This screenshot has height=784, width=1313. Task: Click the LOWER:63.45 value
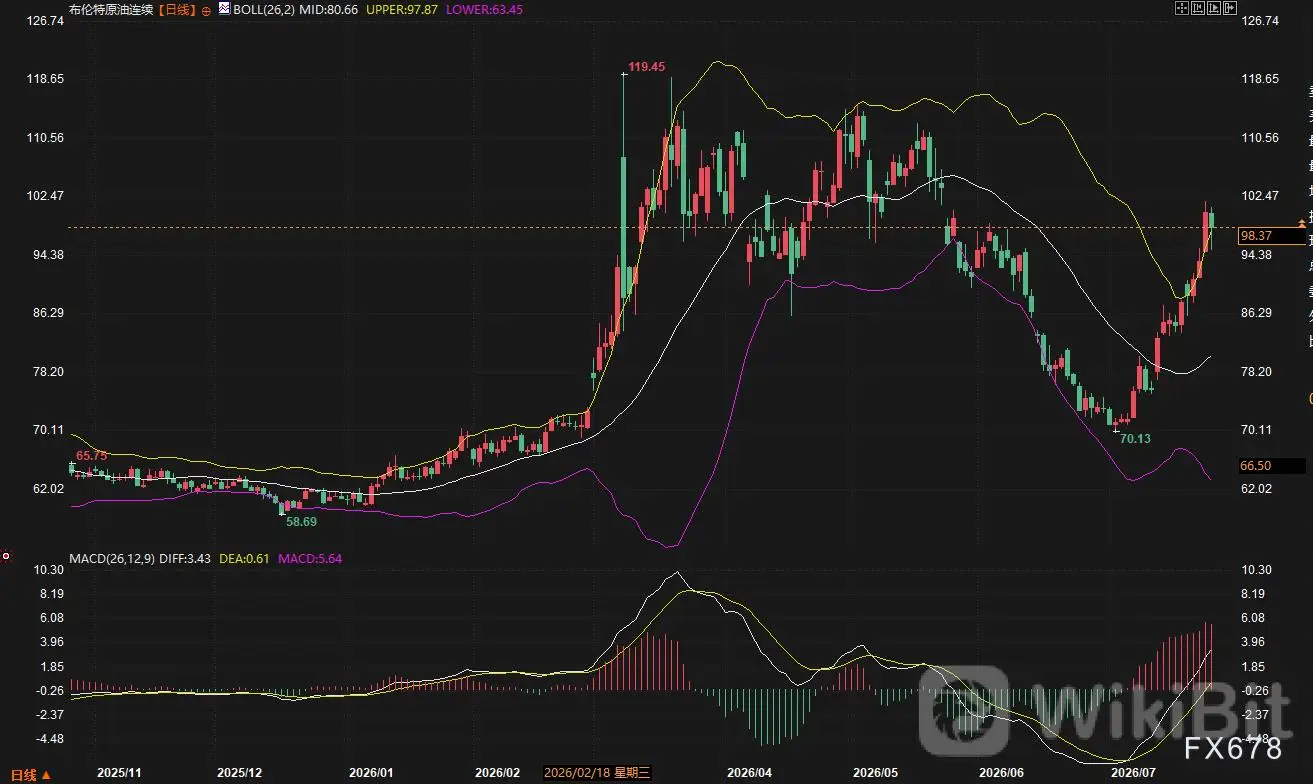[x=482, y=9]
